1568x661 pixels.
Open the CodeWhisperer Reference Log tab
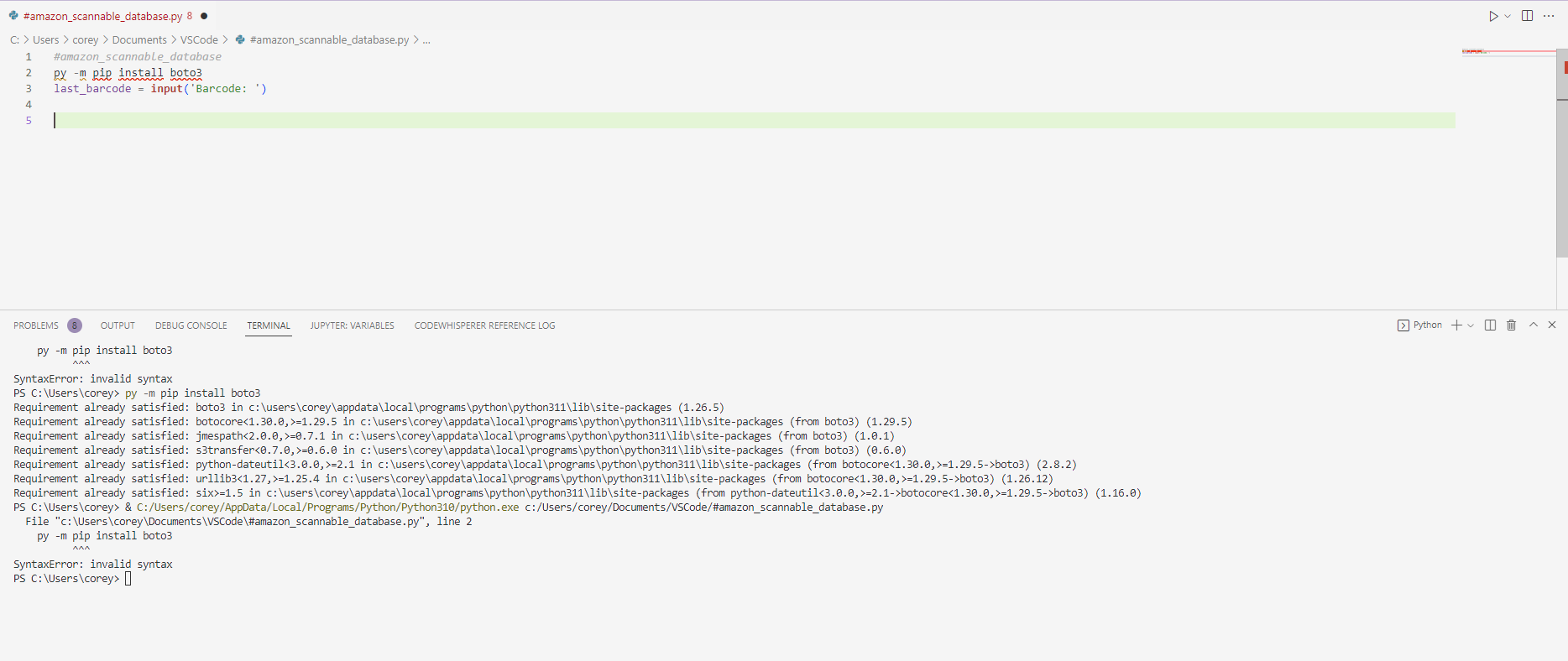(x=484, y=325)
